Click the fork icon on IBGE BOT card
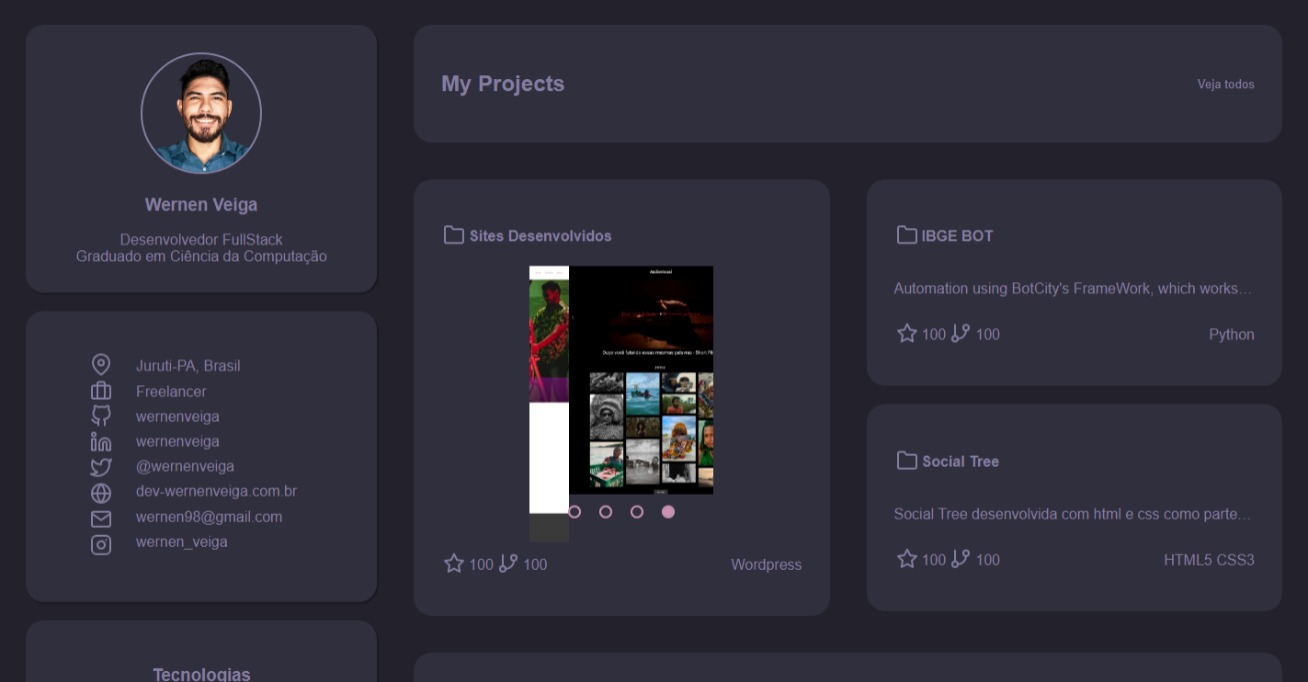 pos(960,333)
